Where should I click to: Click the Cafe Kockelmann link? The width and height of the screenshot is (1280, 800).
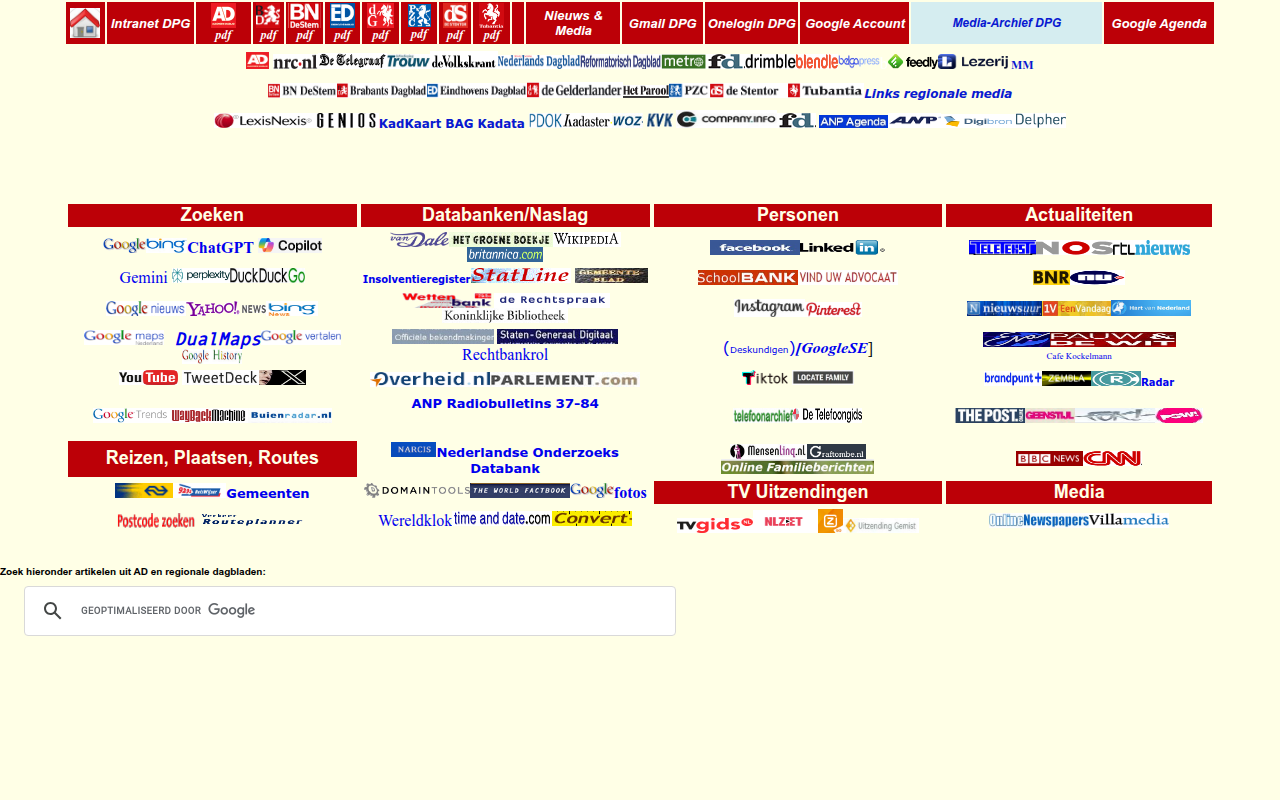coord(1079,356)
